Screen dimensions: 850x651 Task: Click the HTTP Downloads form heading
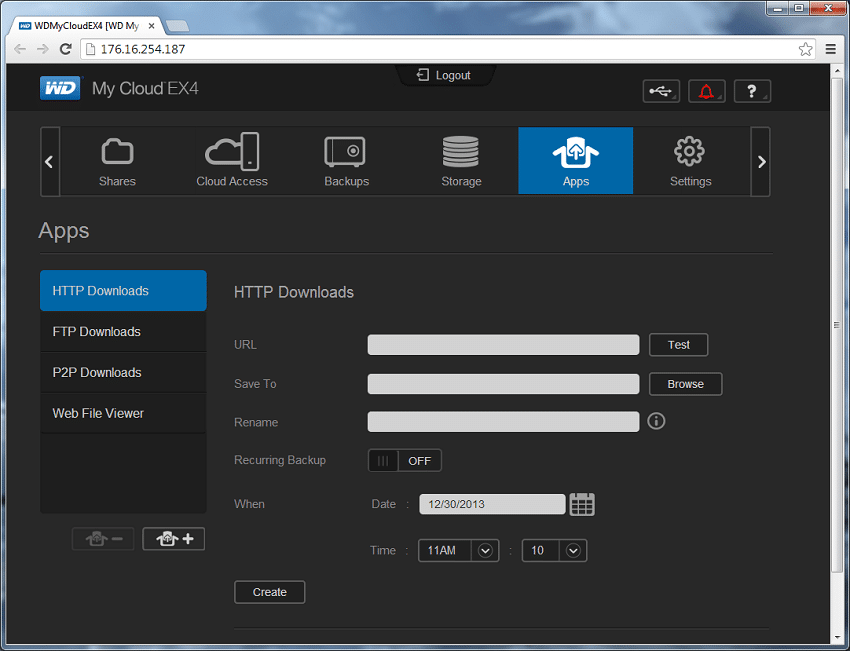click(x=294, y=292)
